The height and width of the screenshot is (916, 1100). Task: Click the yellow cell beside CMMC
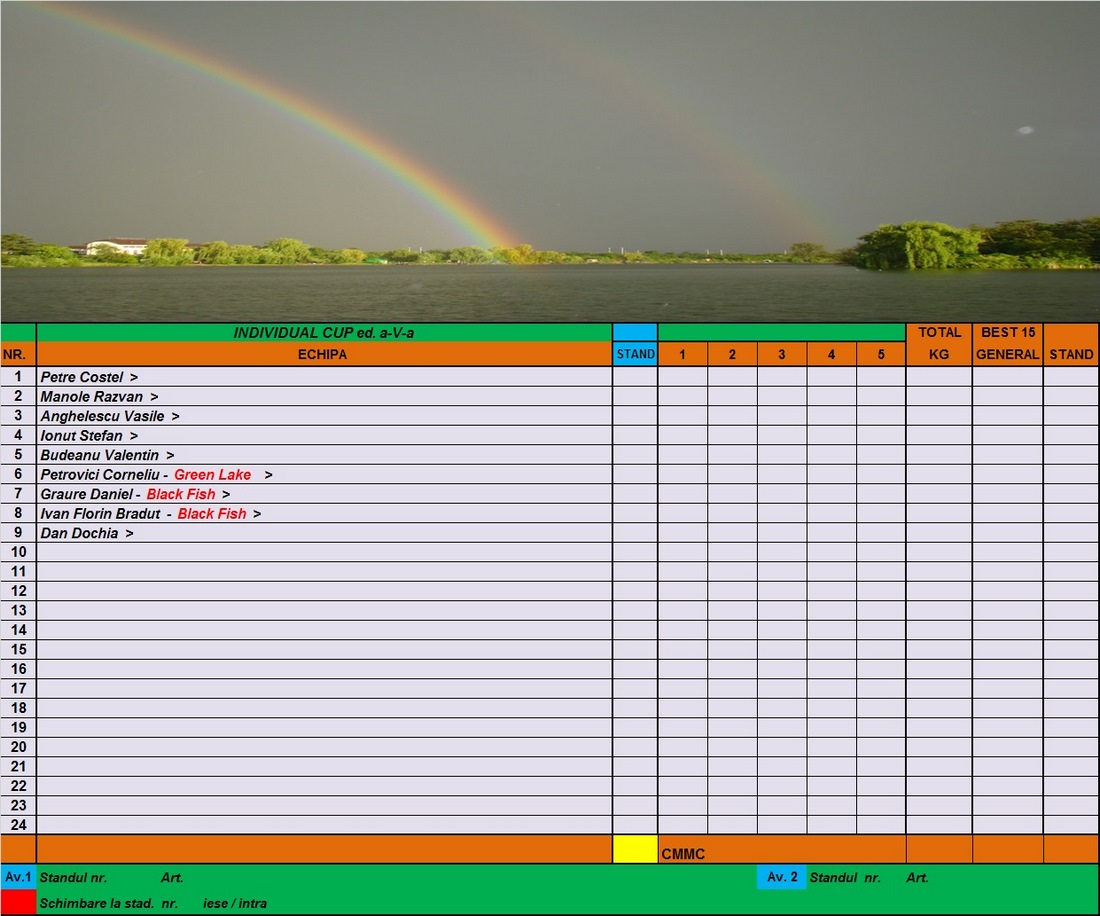(635, 849)
